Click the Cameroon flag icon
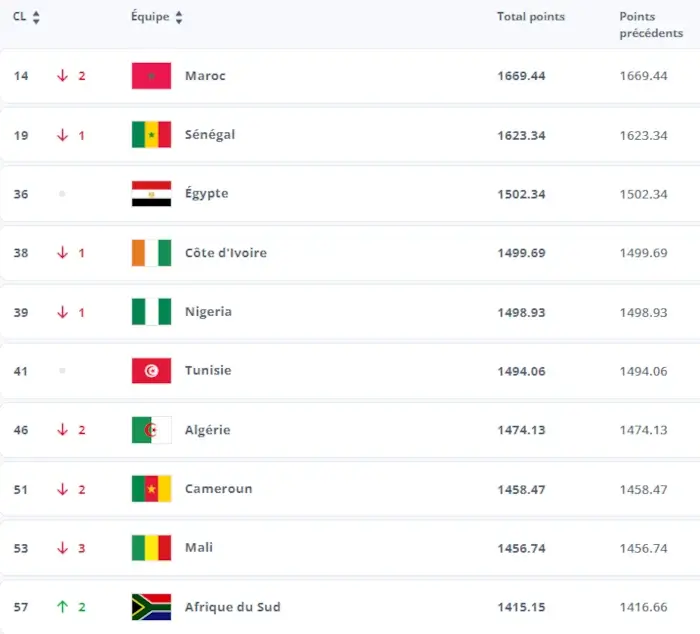Image resolution: width=700 pixels, height=634 pixels. [151, 489]
